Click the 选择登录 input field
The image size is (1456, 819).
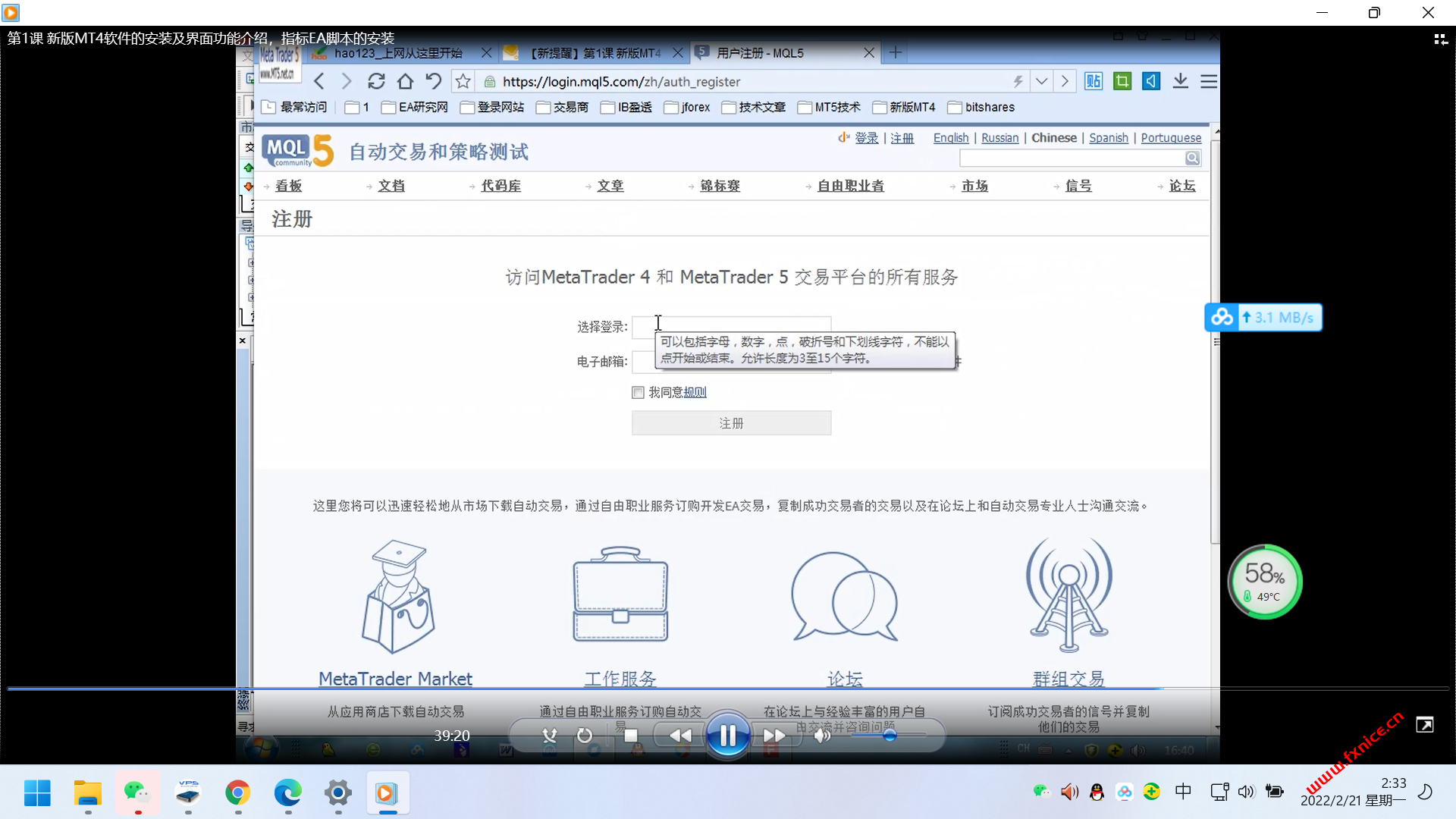[731, 326]
